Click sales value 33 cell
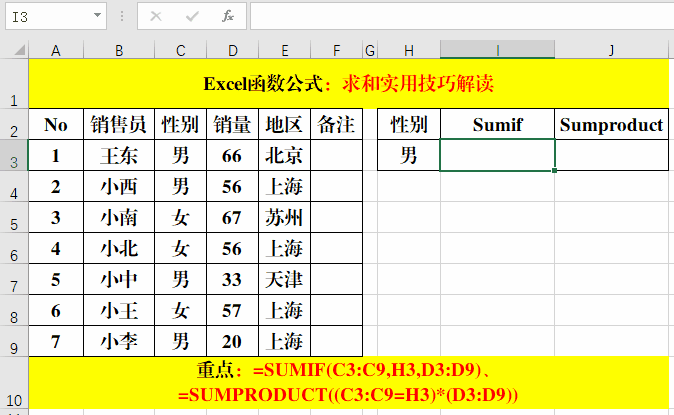 pyautogui.click(x=233, y=279)
